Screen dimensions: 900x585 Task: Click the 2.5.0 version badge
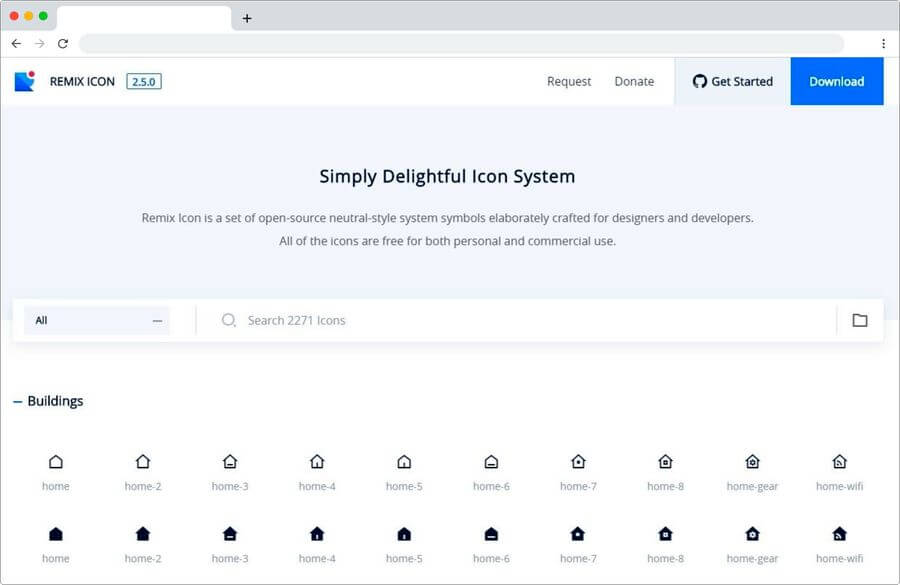point(143,82)
